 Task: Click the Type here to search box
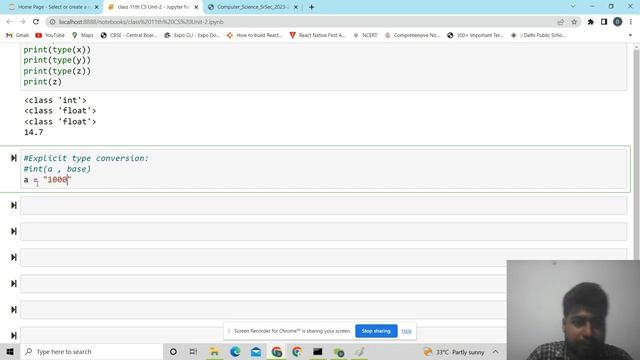point(92,351)
